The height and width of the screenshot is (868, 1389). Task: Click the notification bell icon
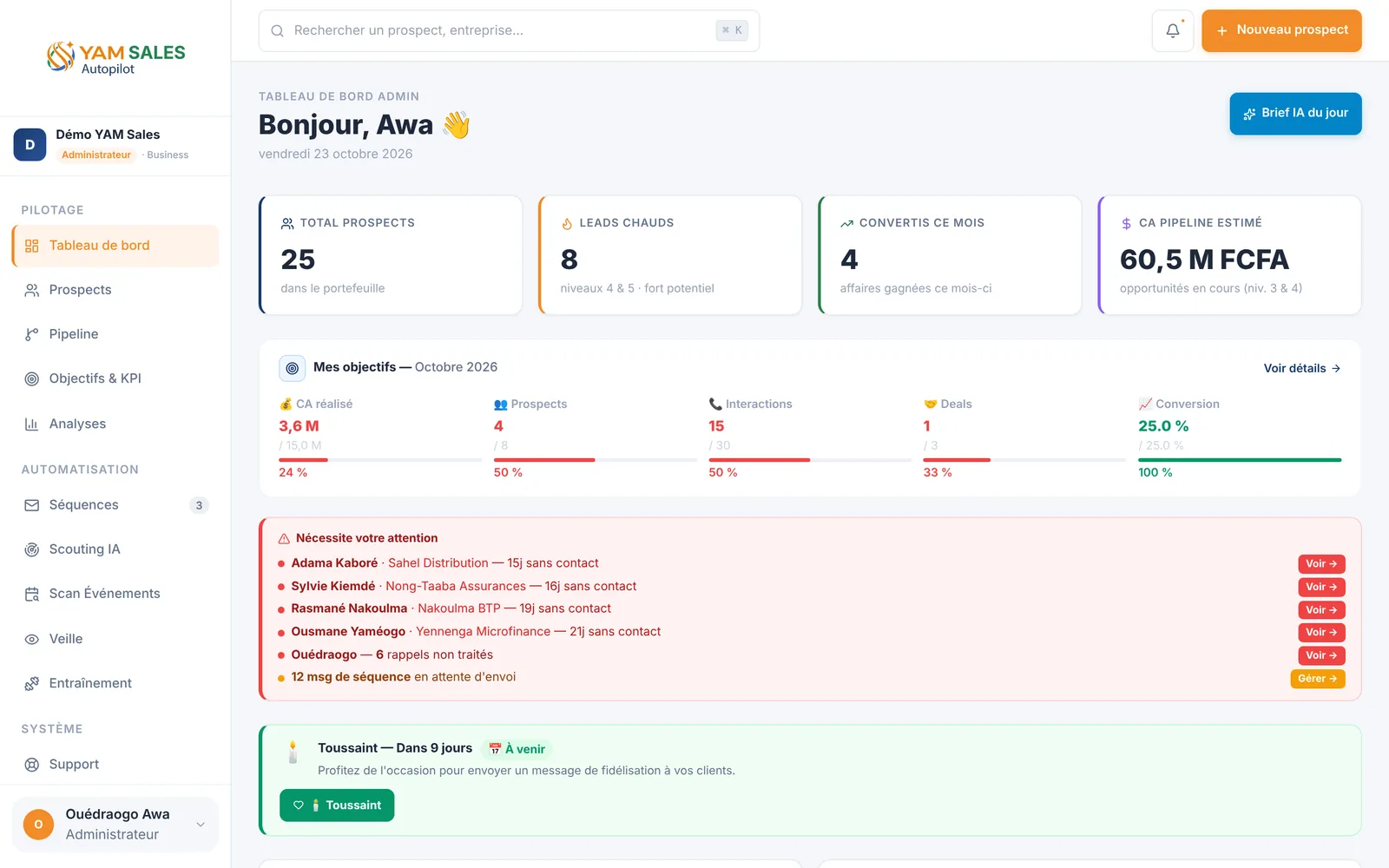pyautogui.click(x=1172, y=30)
